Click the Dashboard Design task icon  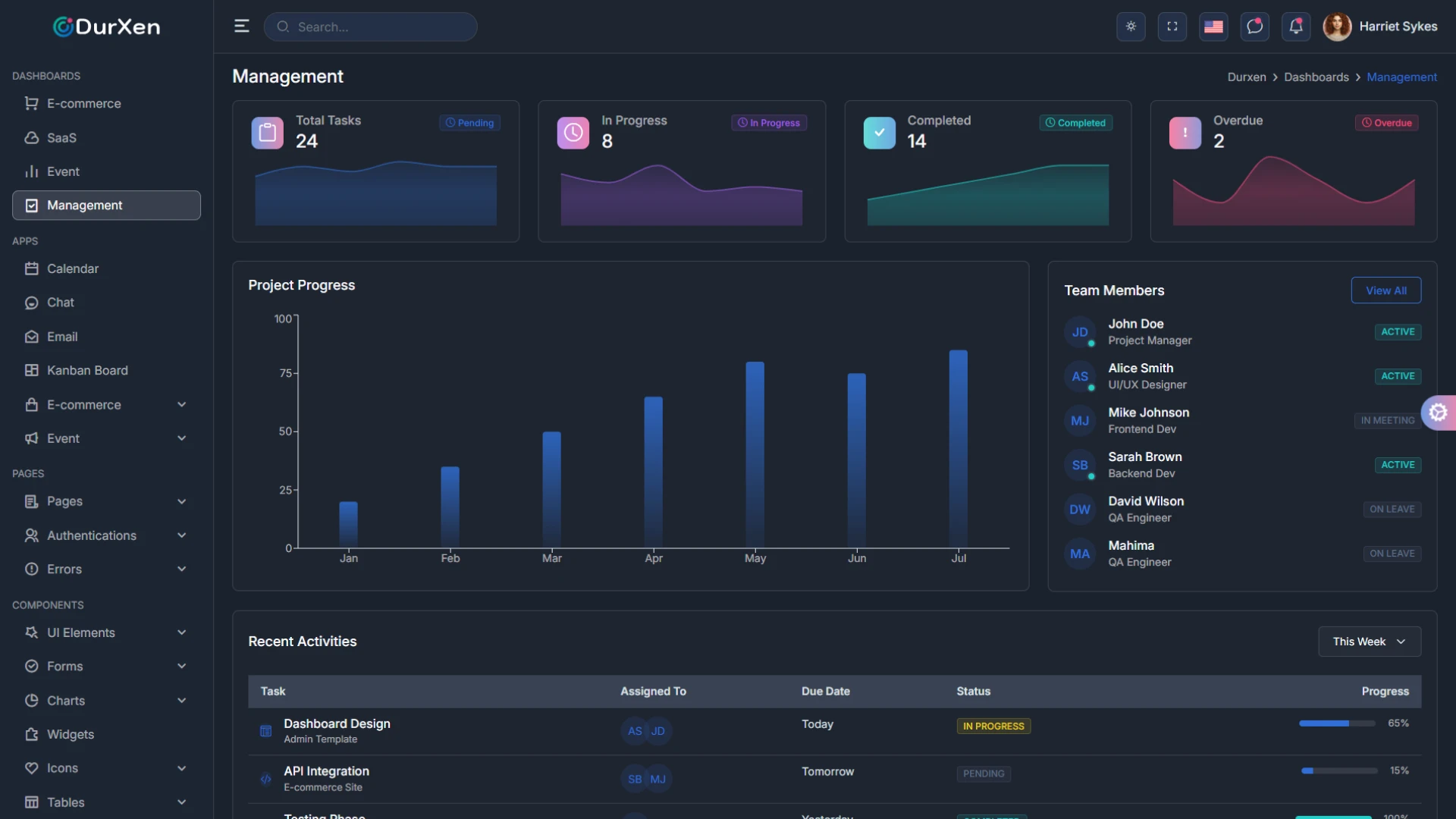point(265,731)
